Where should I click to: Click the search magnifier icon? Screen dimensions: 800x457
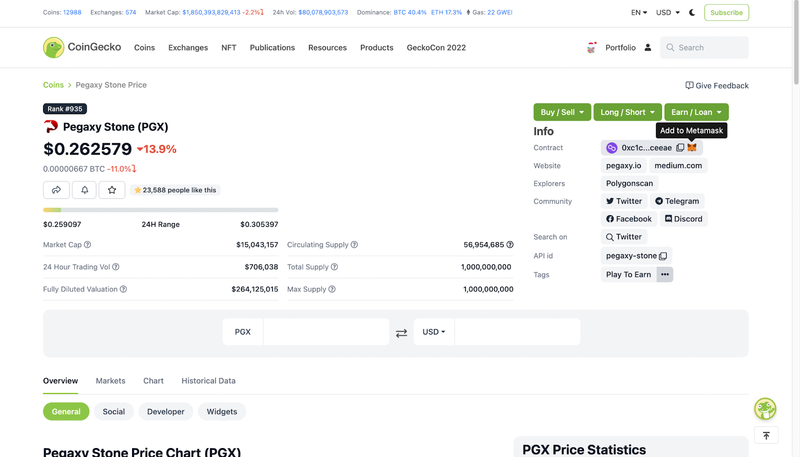coord(670,47)
